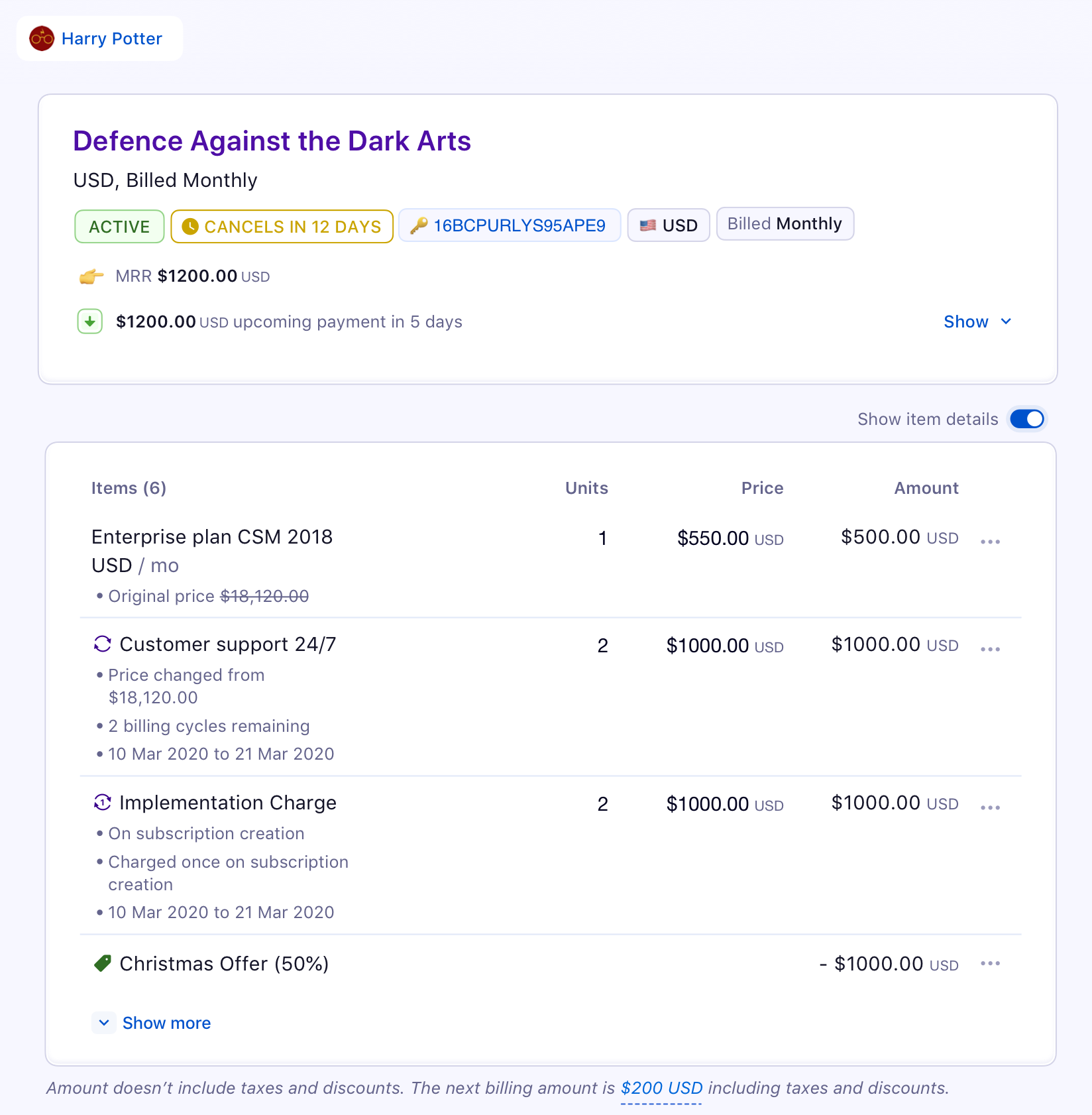
Task: Click the Price column header
Action: coord(762,488)
